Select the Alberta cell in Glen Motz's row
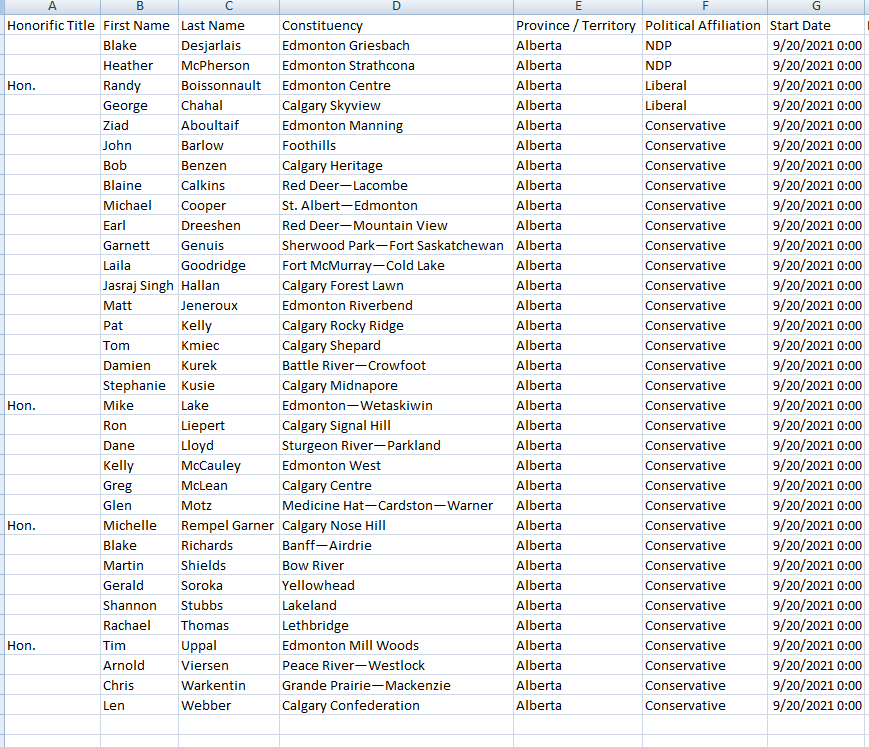 [578, 505]
